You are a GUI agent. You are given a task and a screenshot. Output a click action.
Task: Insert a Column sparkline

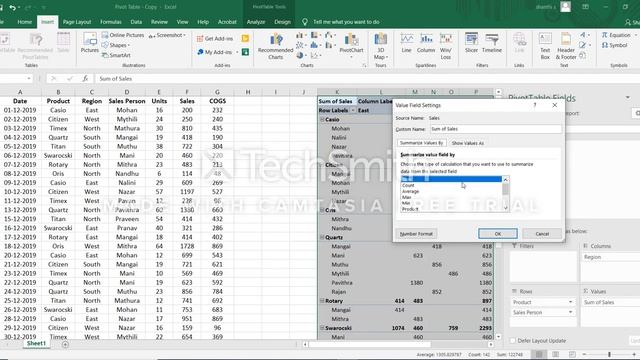pos(426,43)
